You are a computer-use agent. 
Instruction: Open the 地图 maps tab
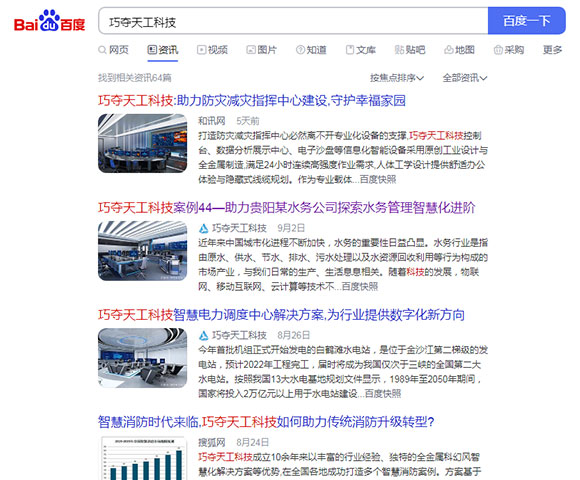pos(459,50)
